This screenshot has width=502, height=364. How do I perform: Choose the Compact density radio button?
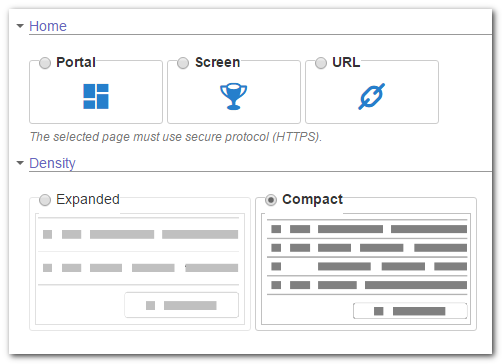[x=271, y=200]
